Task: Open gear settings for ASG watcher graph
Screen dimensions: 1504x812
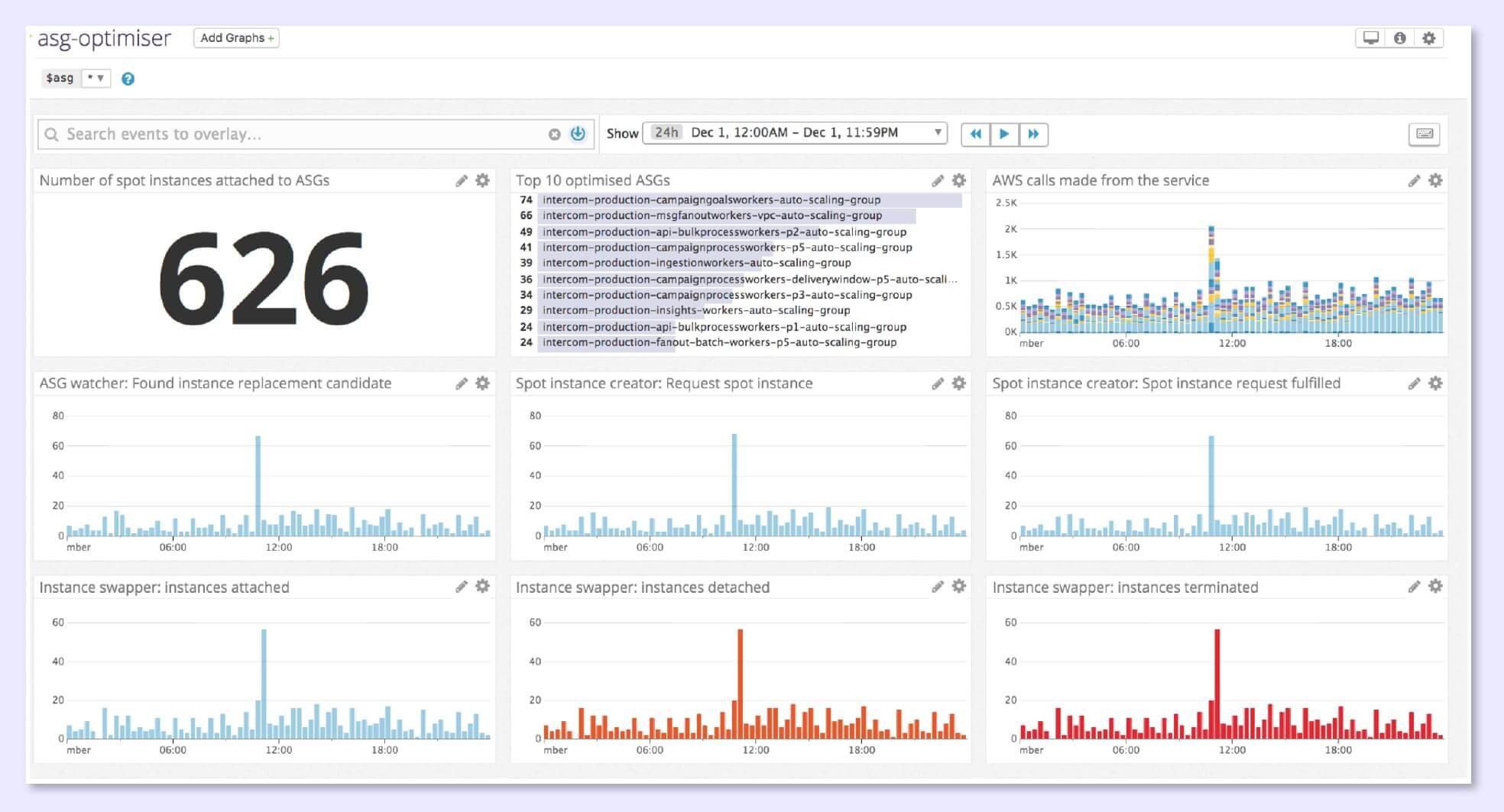Action: (x=482, y=383)
